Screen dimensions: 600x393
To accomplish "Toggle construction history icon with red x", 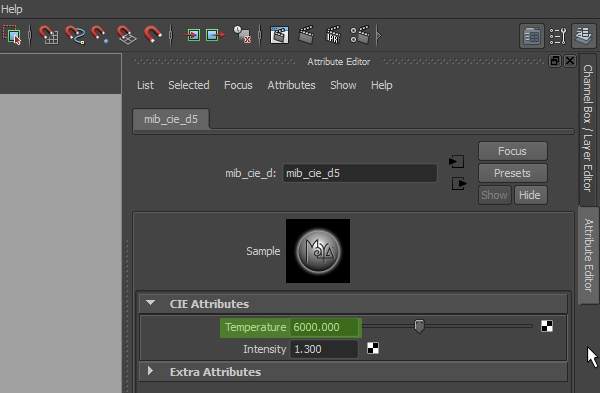I will tap(242, 35).
